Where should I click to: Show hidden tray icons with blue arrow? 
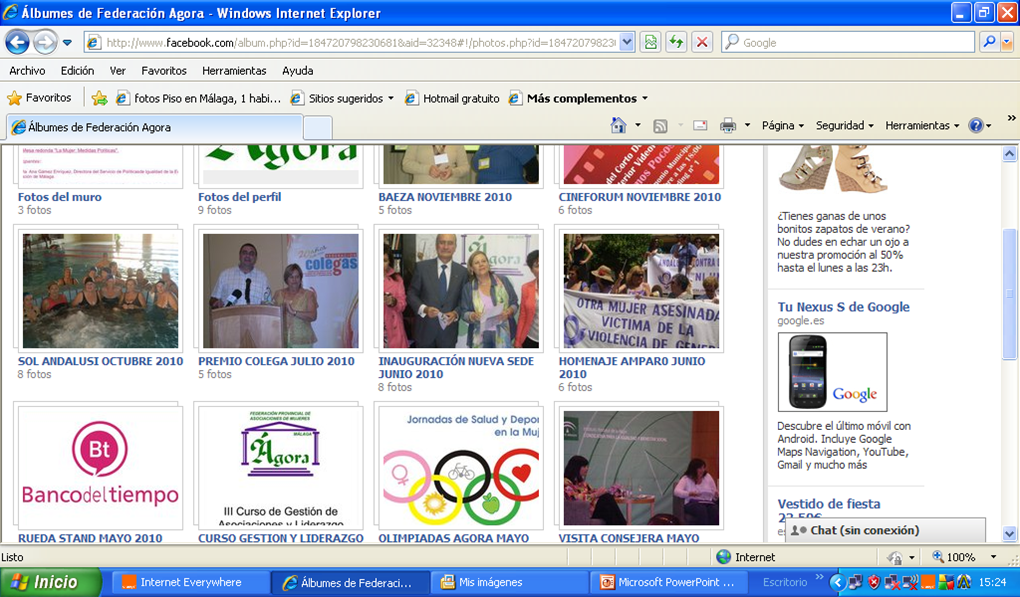click(838, 583)
